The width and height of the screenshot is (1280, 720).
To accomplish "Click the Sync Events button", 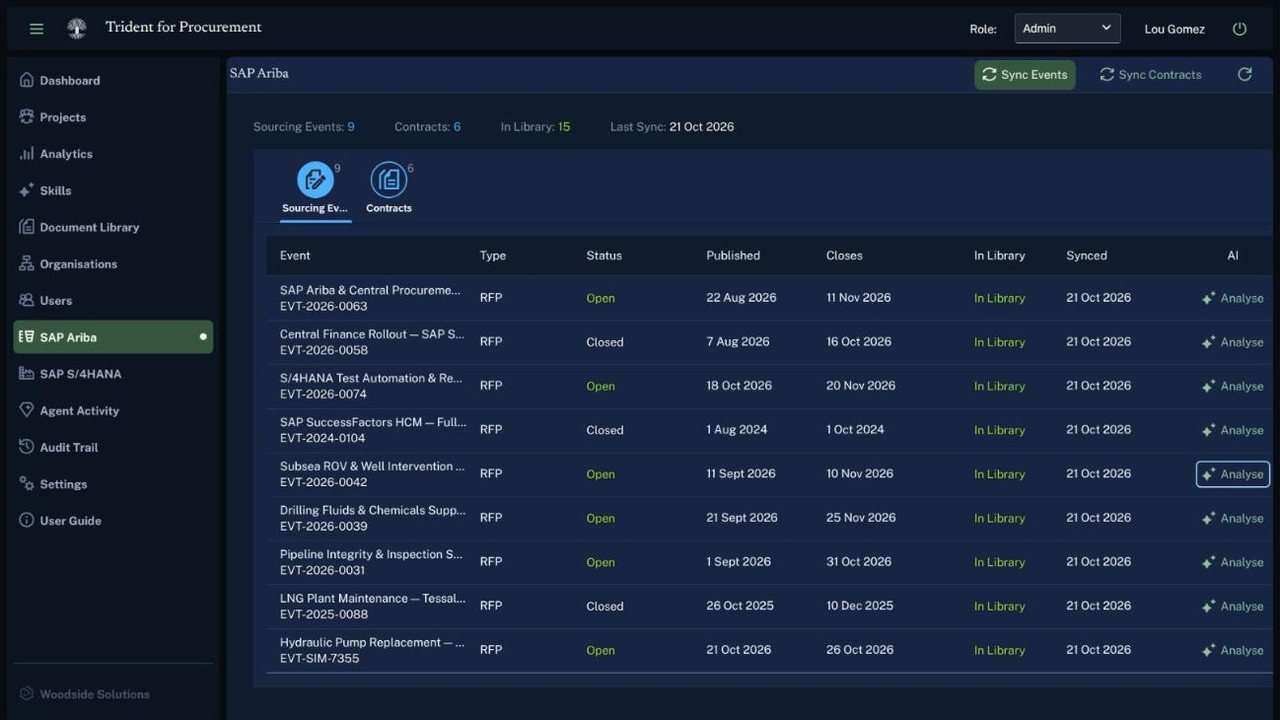I will coord(1025,75).
